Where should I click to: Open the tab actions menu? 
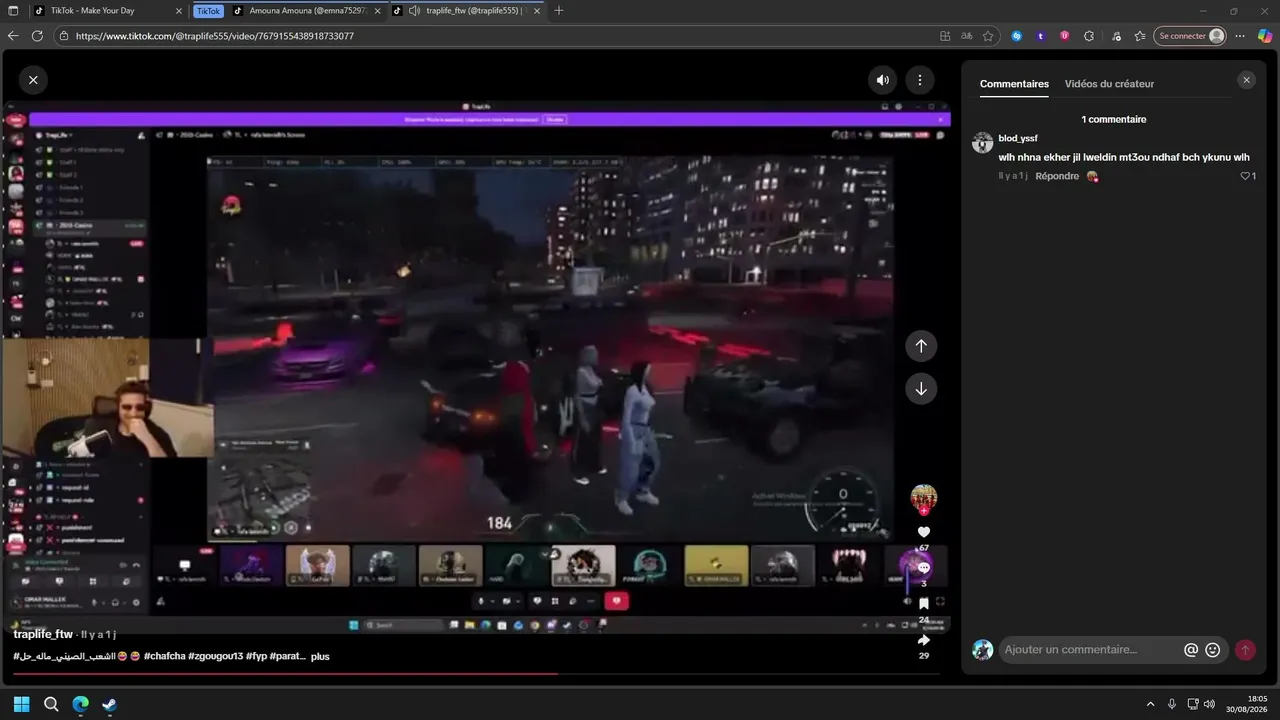tap(13, 11)
